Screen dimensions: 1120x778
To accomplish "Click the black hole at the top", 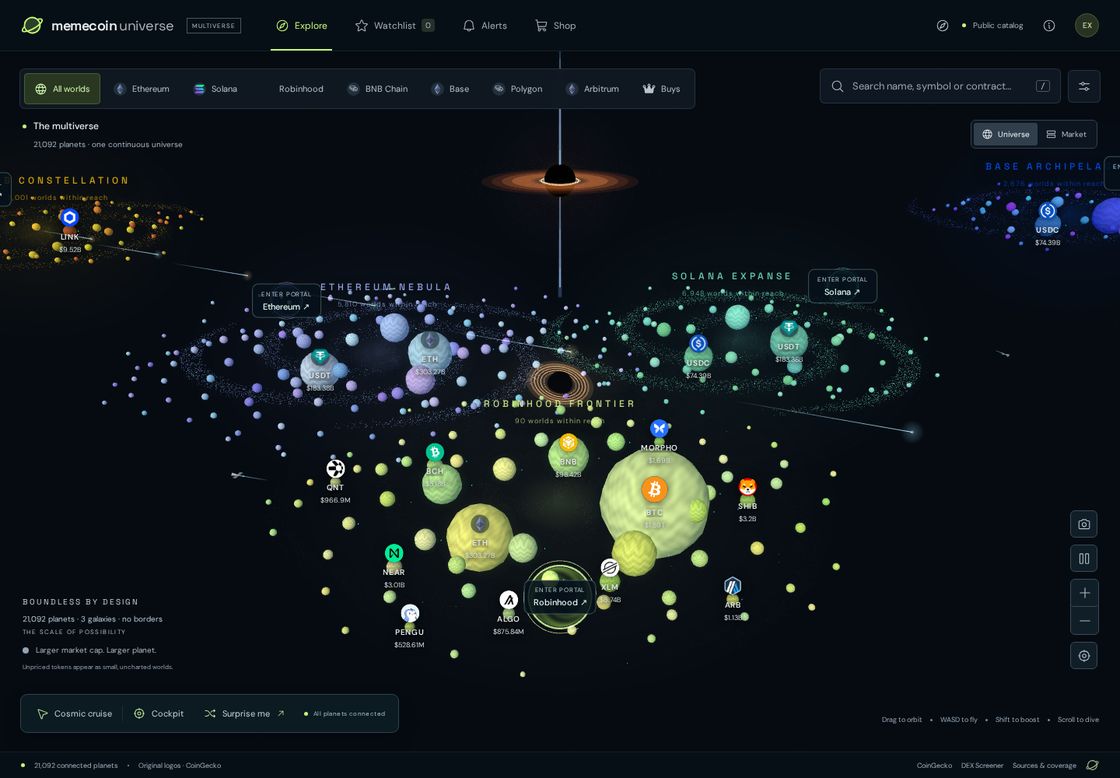I will 560,179.
